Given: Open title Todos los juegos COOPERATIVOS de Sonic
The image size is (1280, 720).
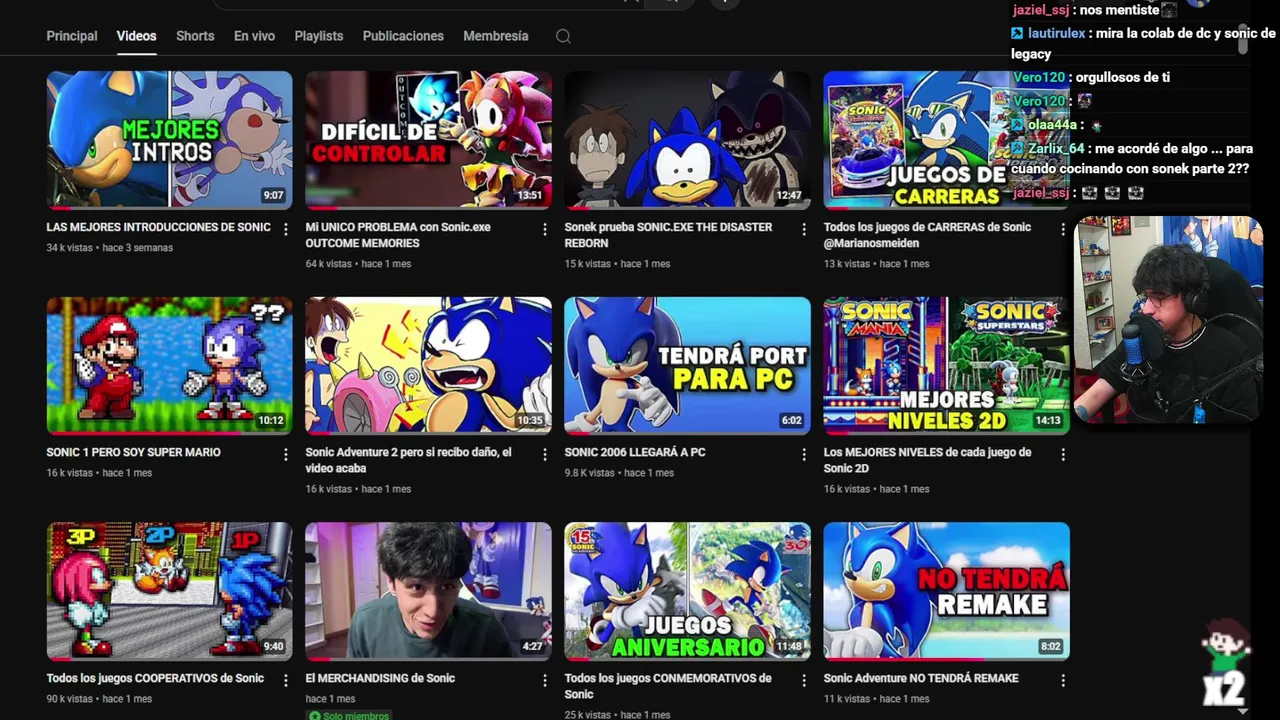Looking at the screenshot, I should coord(155,678).
